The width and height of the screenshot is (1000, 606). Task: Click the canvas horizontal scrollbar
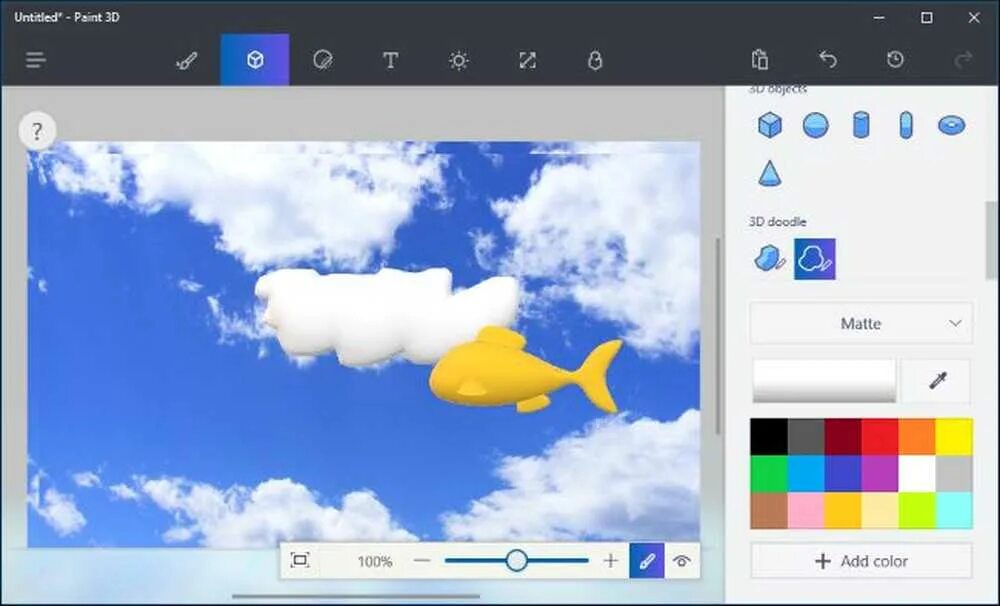pos(356,596)
